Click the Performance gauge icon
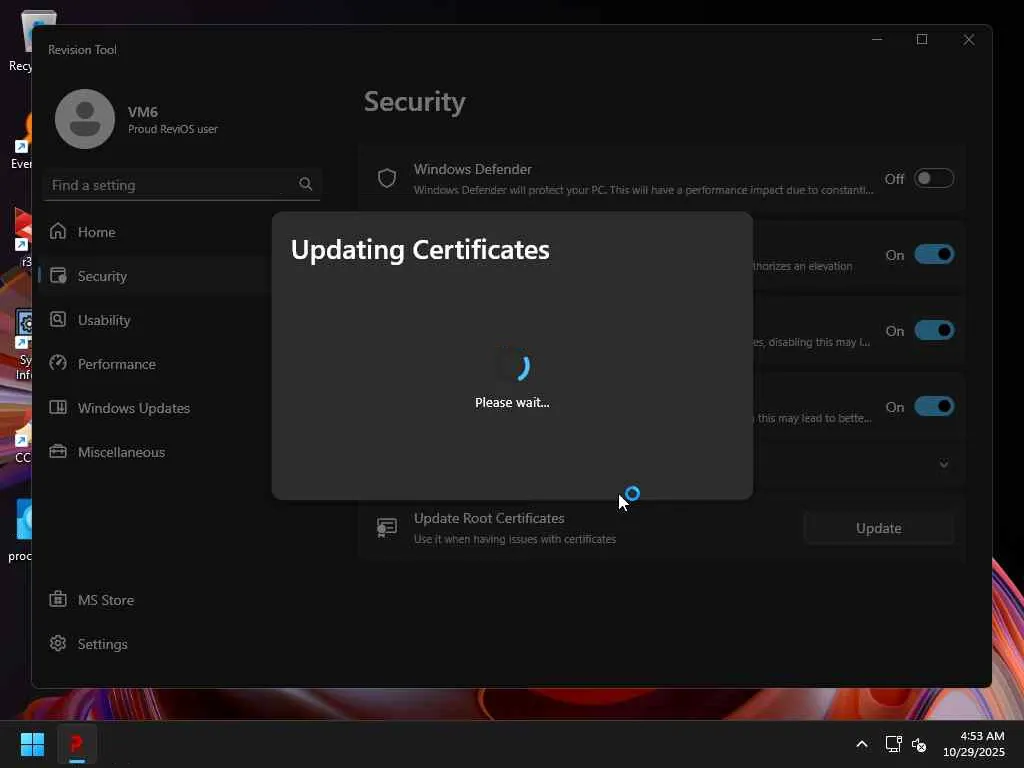Screen dimensions: 1024x768 [x=58, y=363]
